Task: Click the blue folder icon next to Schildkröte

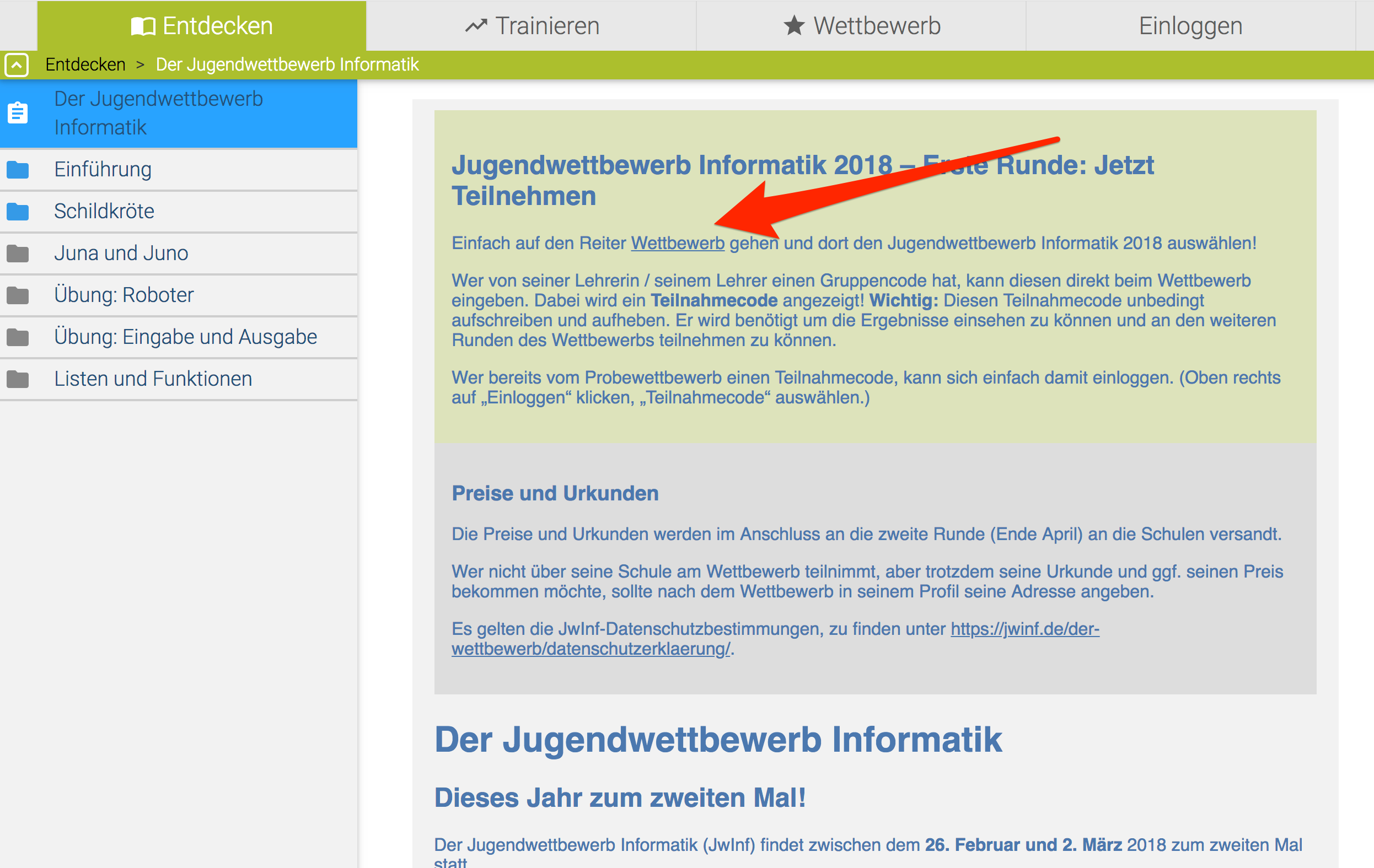Action: [x=18, y=212]
